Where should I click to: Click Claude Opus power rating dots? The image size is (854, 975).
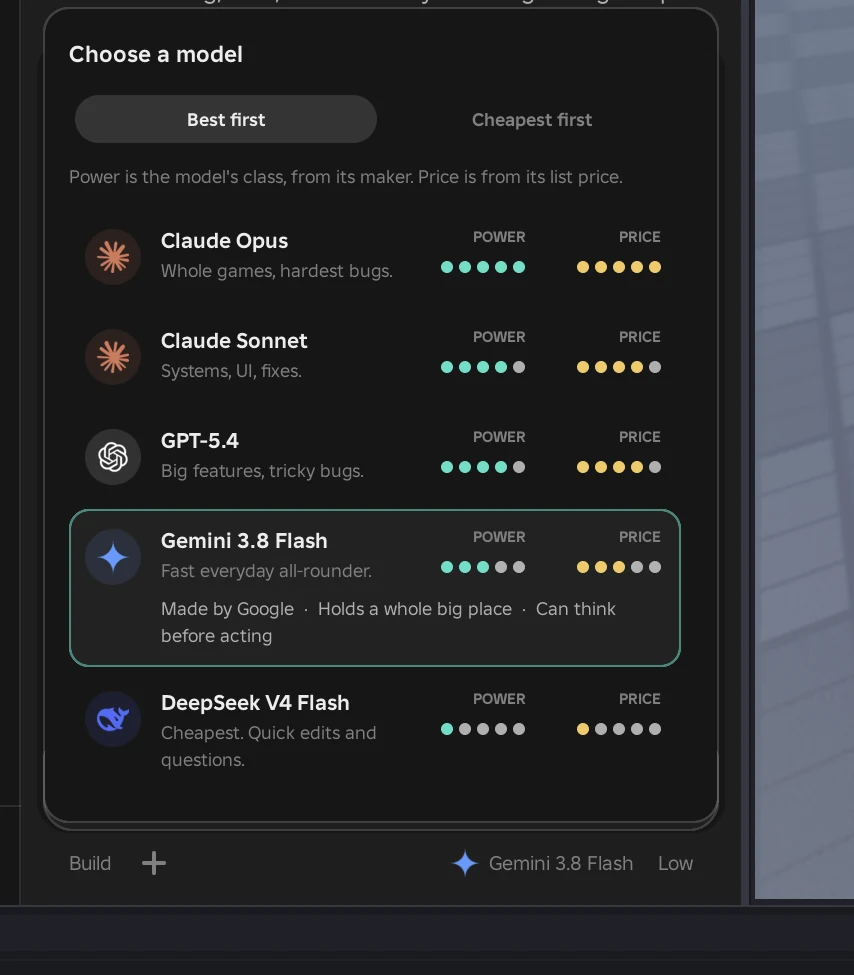point(483,267)
